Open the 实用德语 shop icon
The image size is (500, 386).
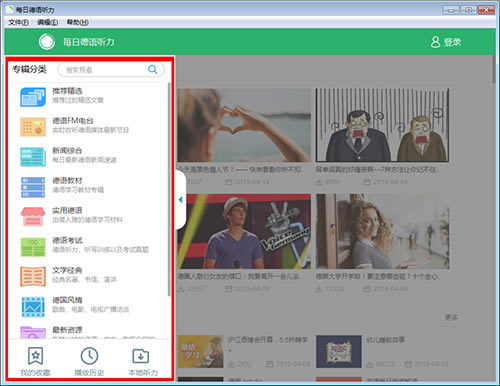[33, 217]
